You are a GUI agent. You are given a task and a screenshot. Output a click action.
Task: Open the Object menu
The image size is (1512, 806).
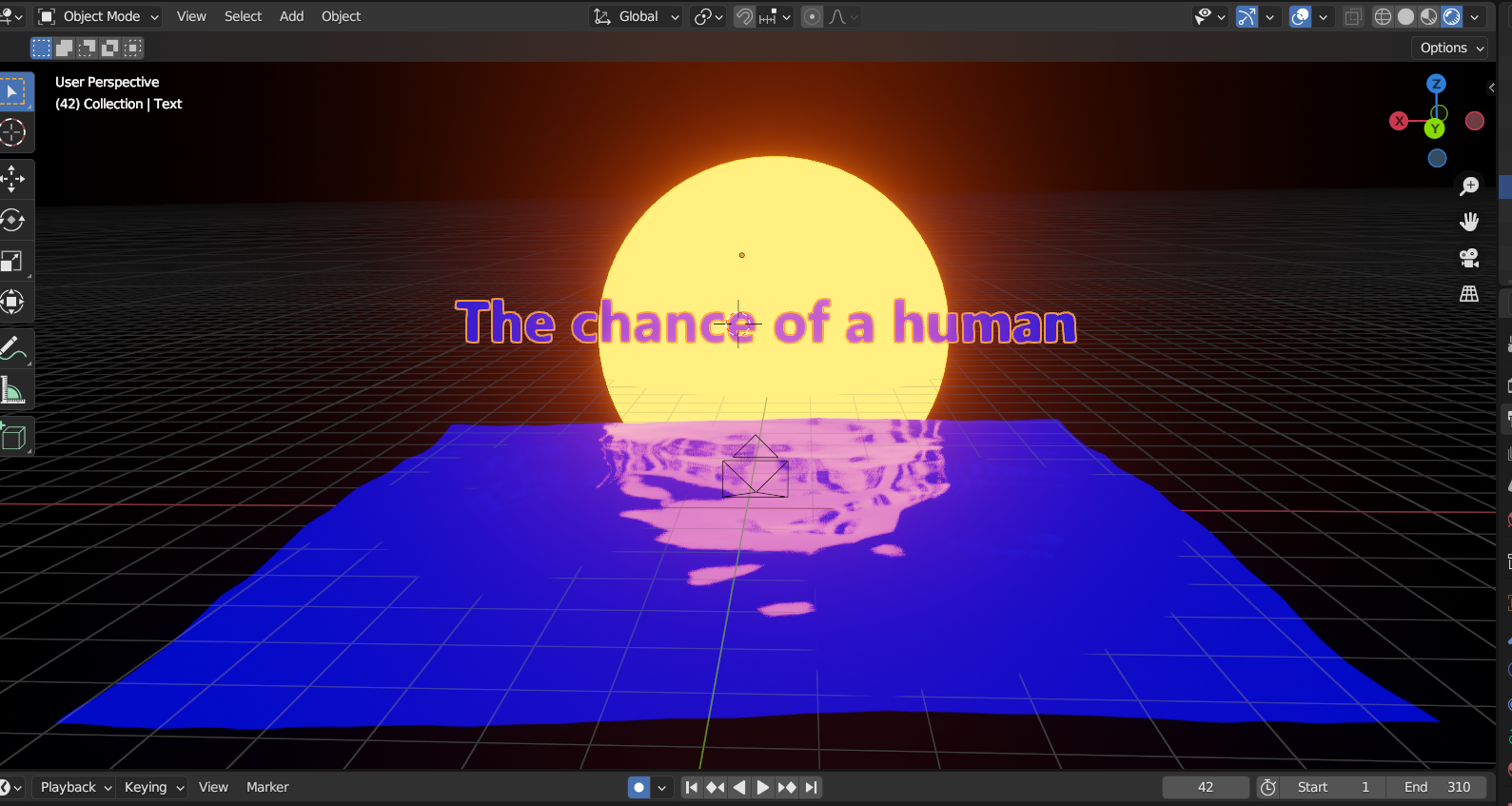tap(341, 16)
